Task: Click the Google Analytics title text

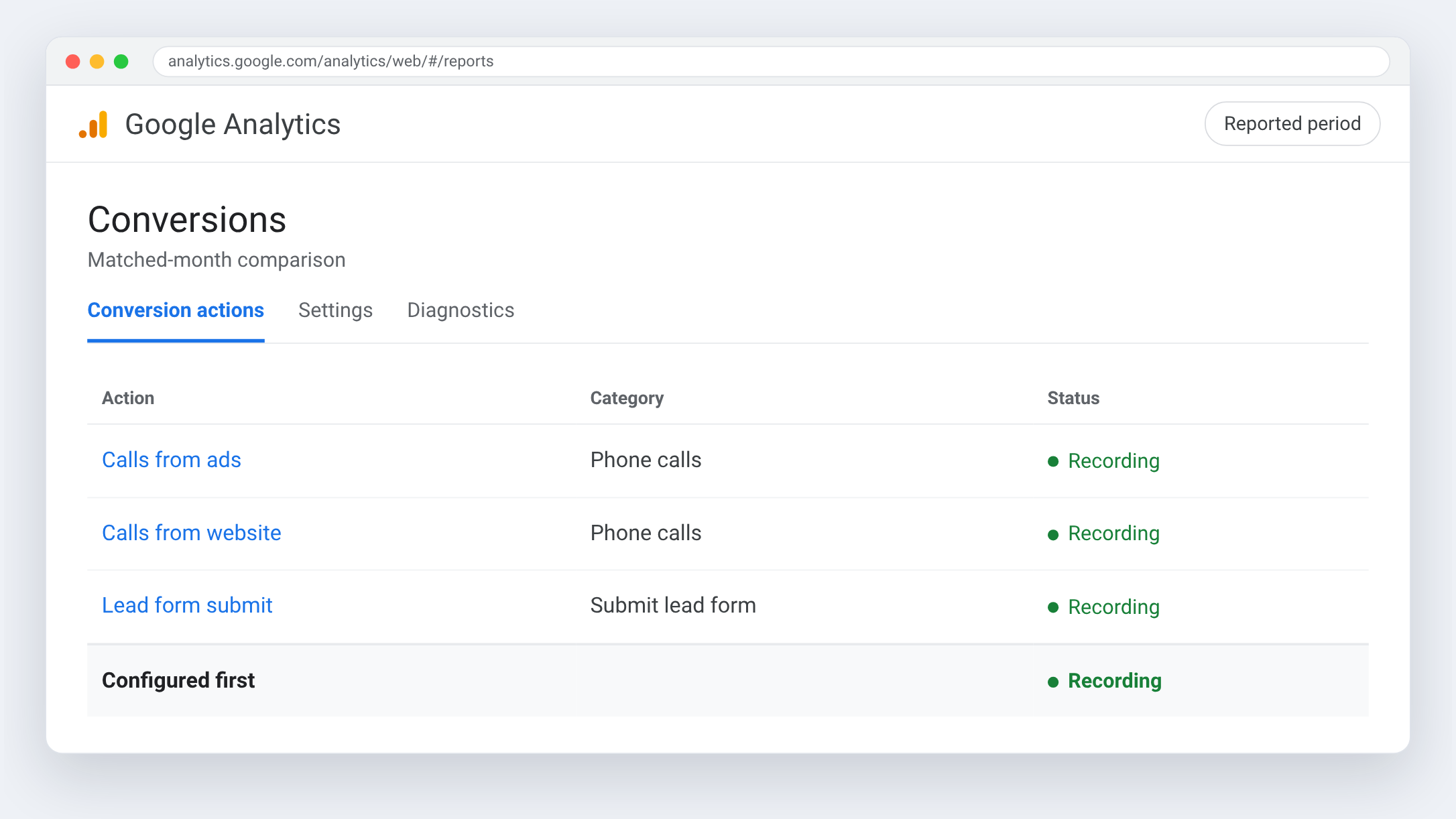Action: (x=233, y=125)
